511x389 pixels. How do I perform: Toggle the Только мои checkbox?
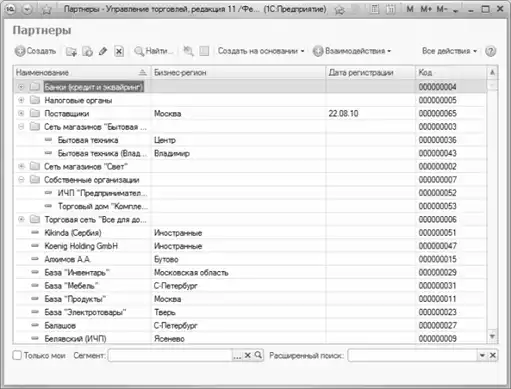tap(17, 355)
